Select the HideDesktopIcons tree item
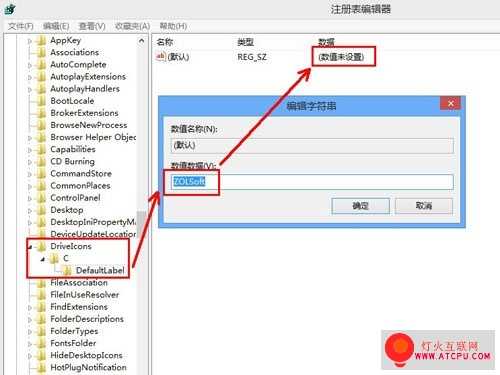The image size is (500, 375). pyautogui.click(x=86, y=355)
